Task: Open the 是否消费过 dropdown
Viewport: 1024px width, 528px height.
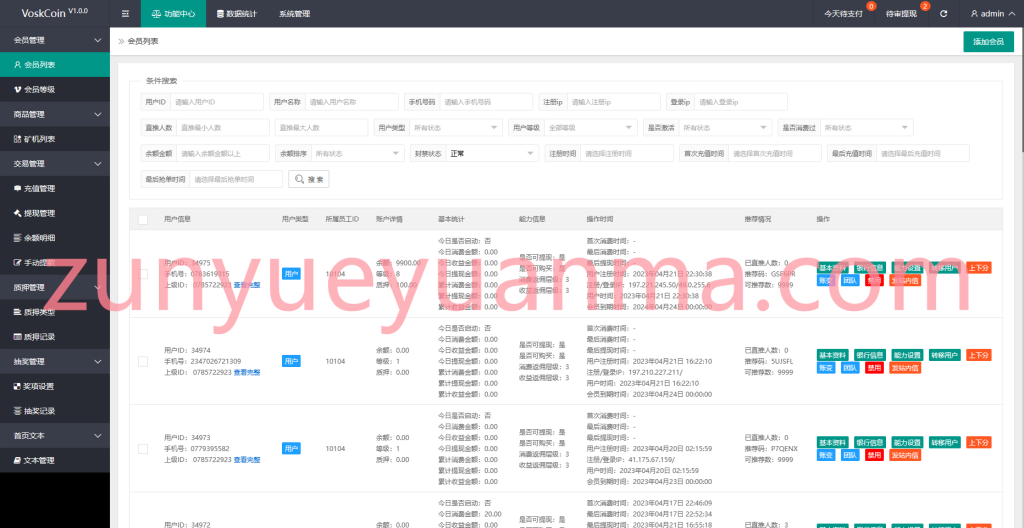Action: click(x=866, y=127)
